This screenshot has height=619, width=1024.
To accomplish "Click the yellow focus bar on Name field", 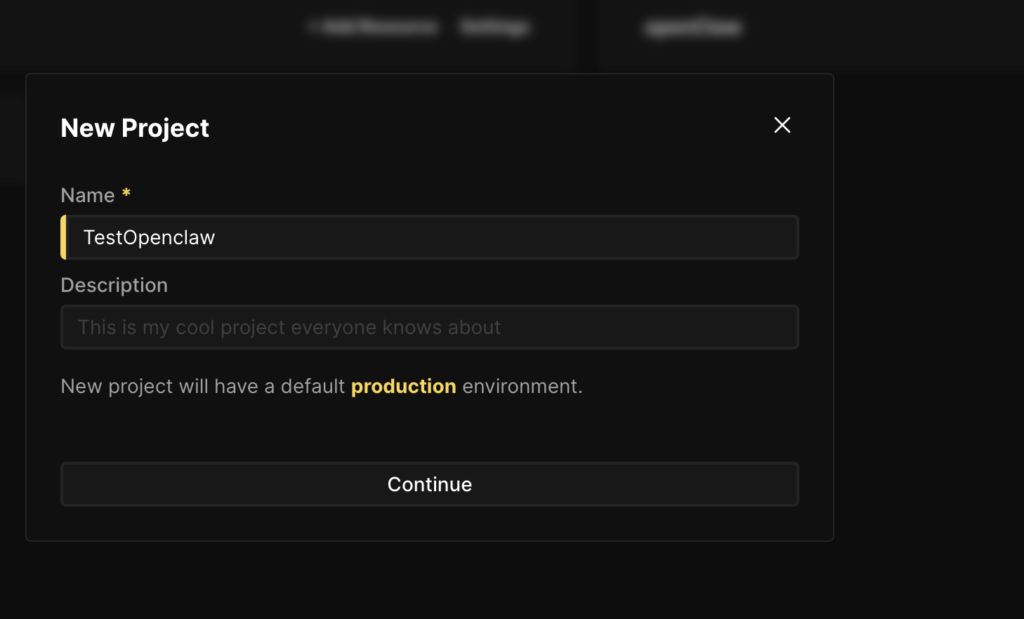I will pos(64,238).
